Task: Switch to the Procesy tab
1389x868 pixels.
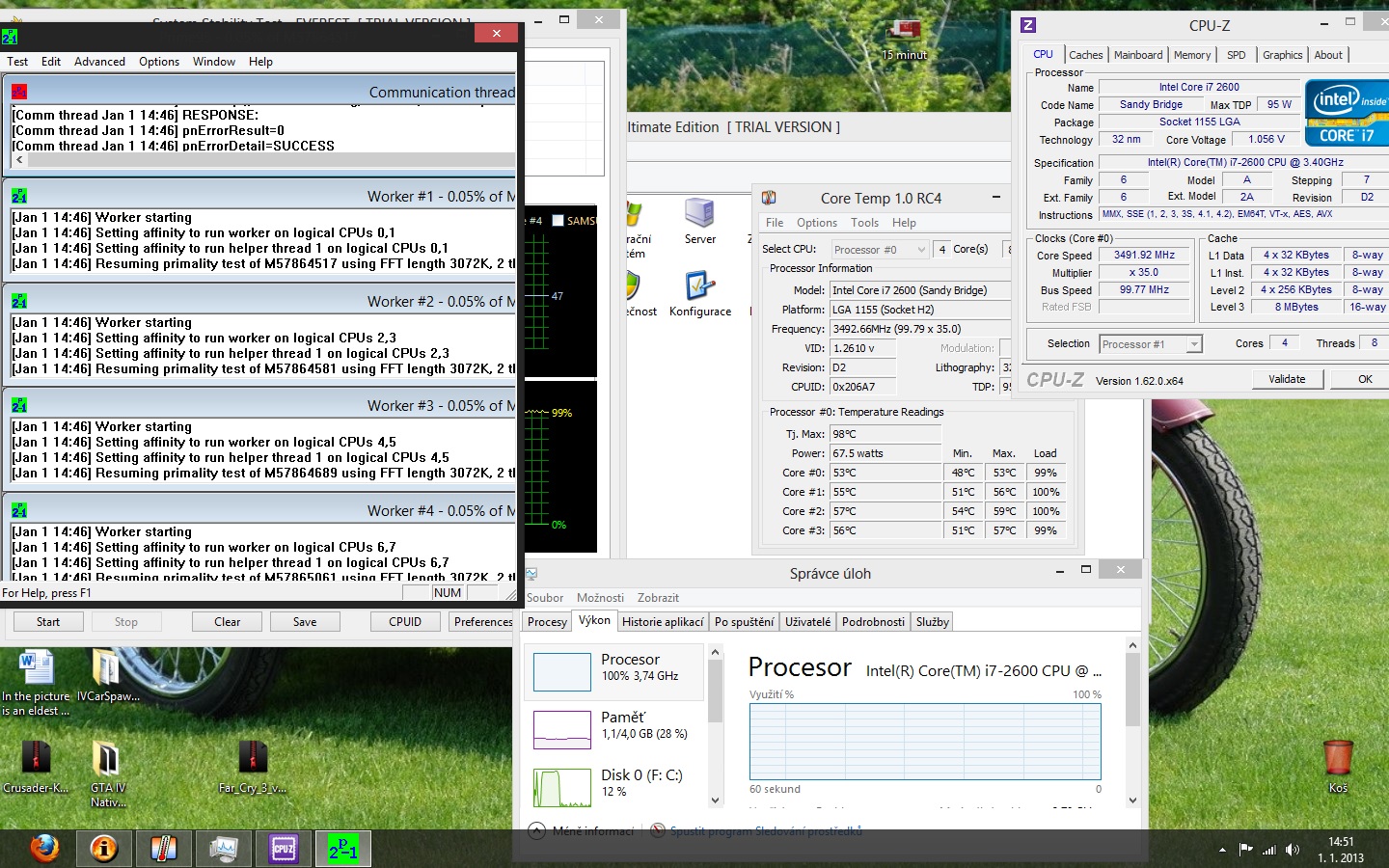Action: click(x=547, y=622)
